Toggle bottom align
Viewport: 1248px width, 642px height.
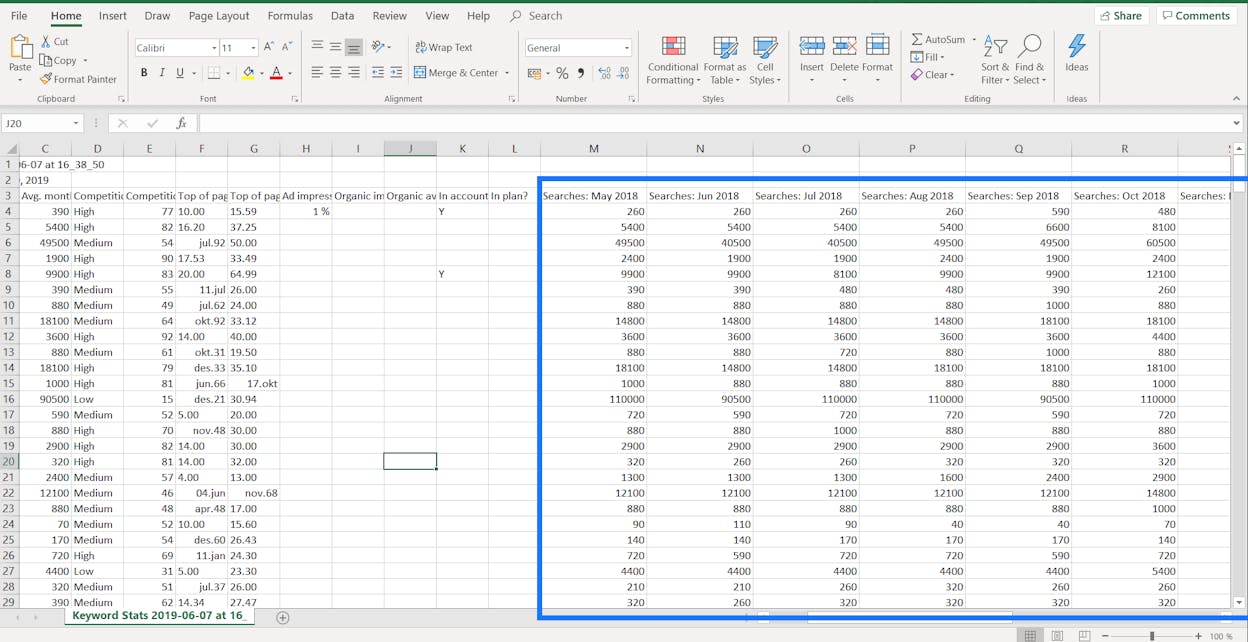click(x=354, y=47)
